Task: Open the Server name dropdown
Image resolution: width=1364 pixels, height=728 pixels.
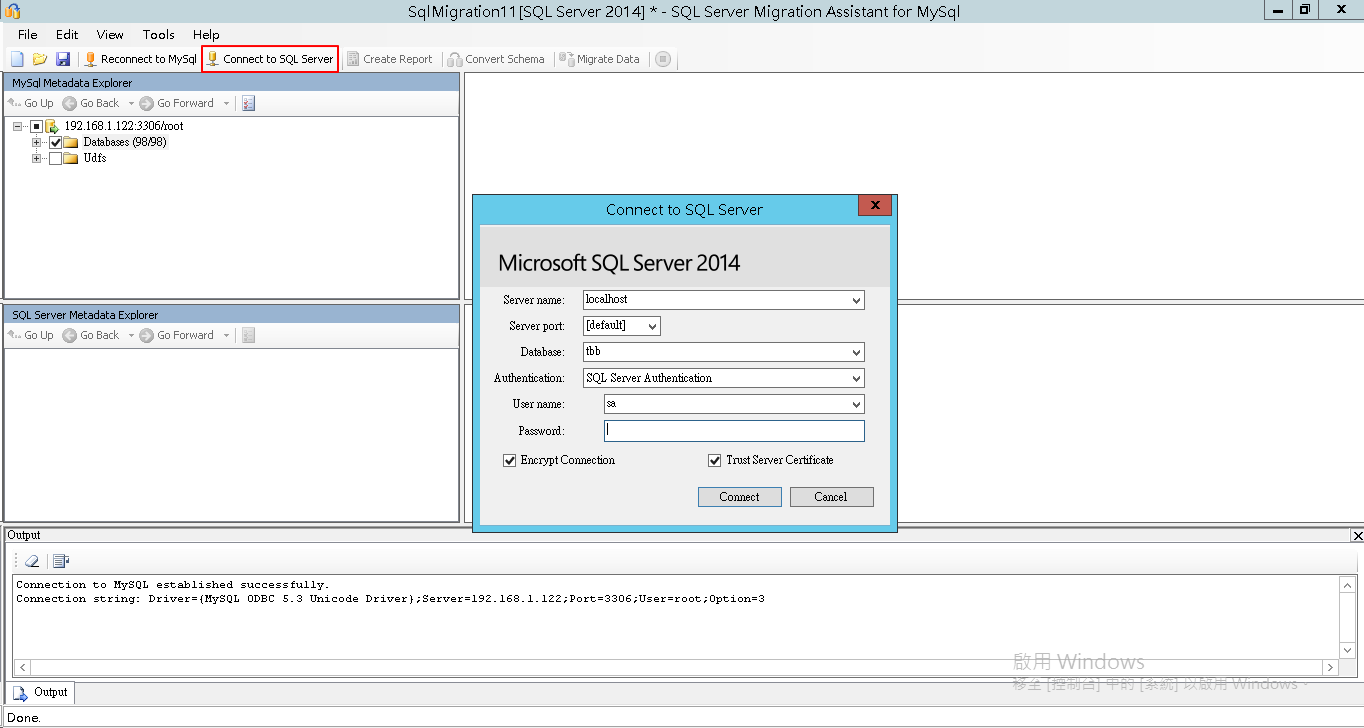Action: (856, 300)
